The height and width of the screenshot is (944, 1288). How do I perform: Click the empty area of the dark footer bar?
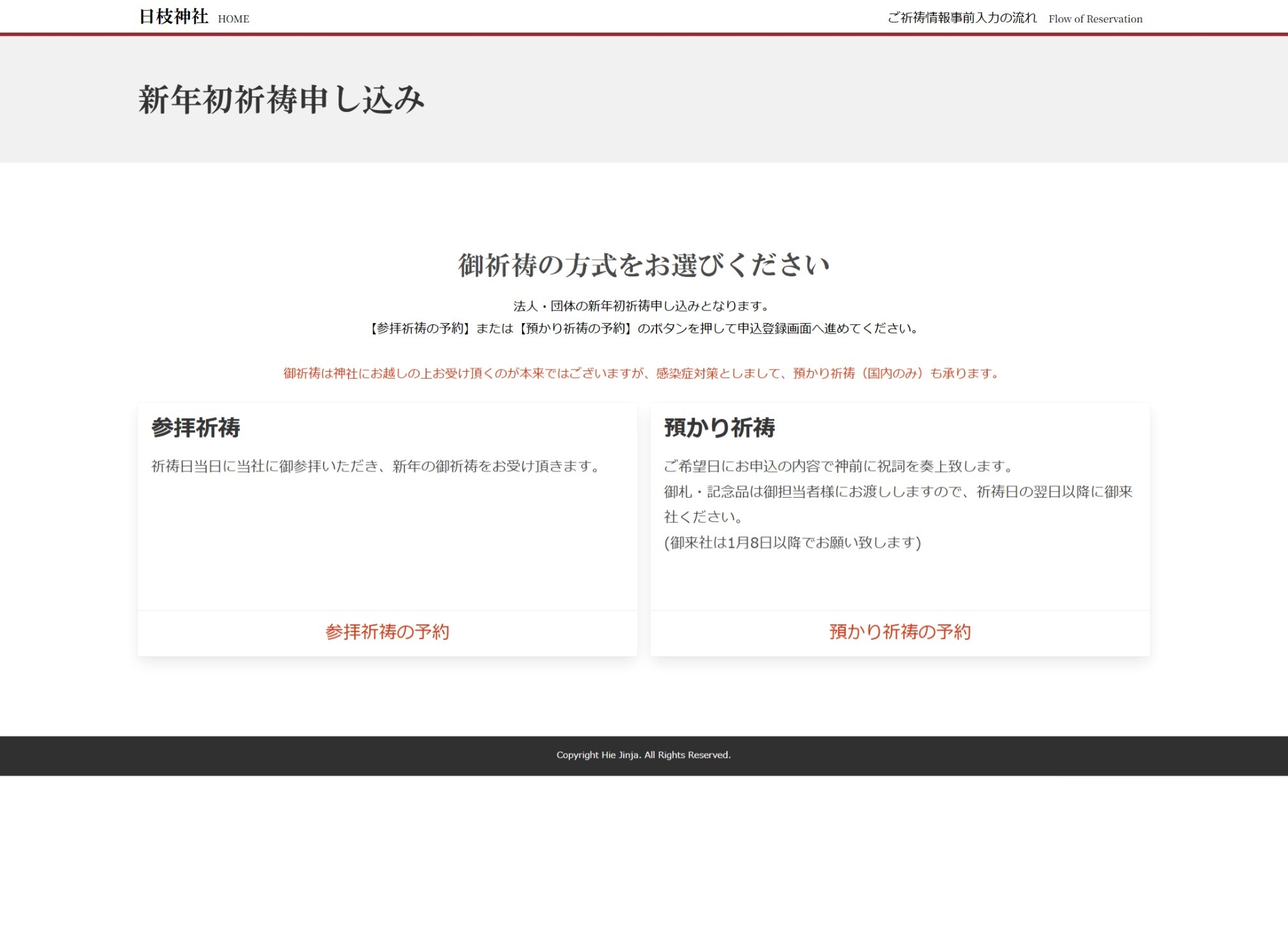[256, 755]
